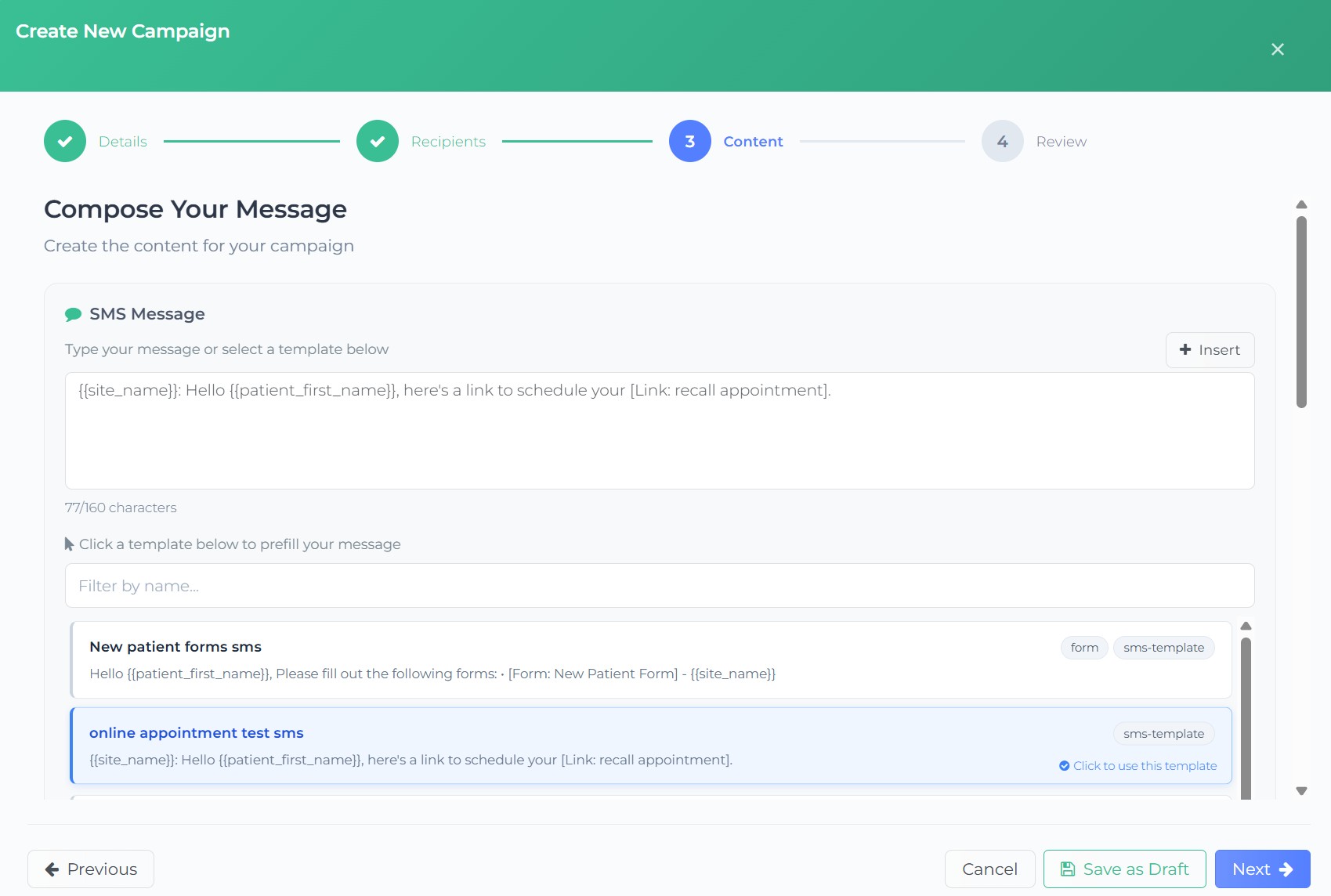Viewport: 1331px width, 896px height.
Task: Click the 'Click to use this template' link
Action: [1144, 766]
